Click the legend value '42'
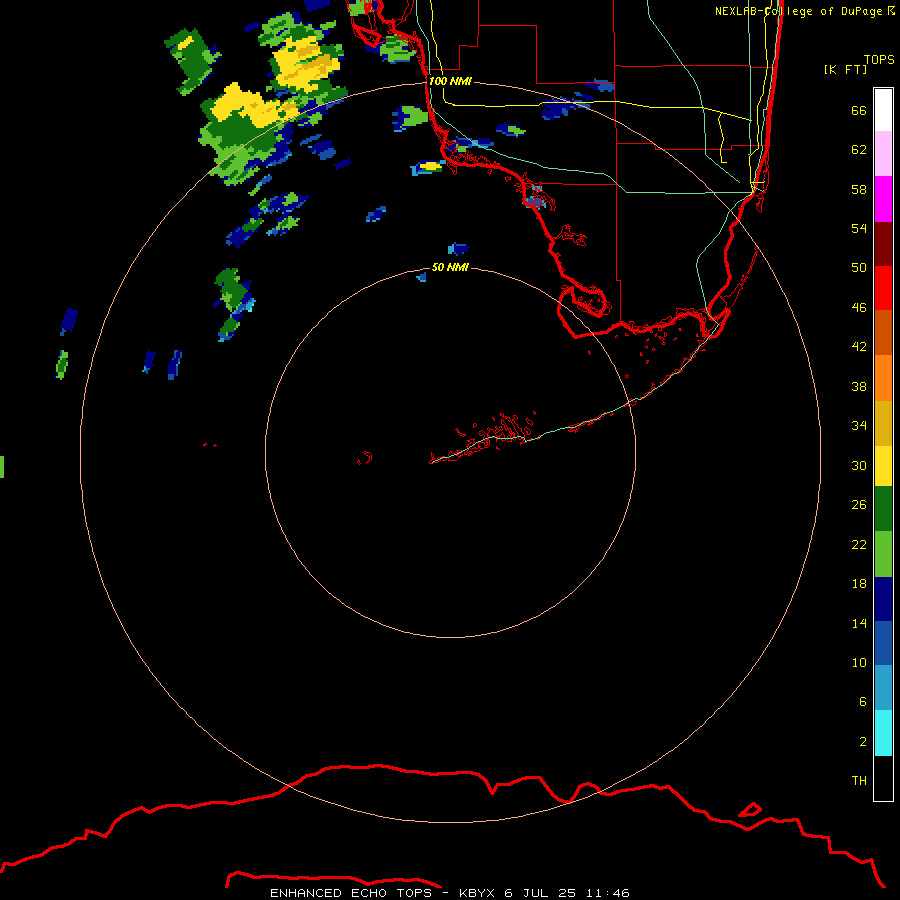900x900 pixels. 859,347
